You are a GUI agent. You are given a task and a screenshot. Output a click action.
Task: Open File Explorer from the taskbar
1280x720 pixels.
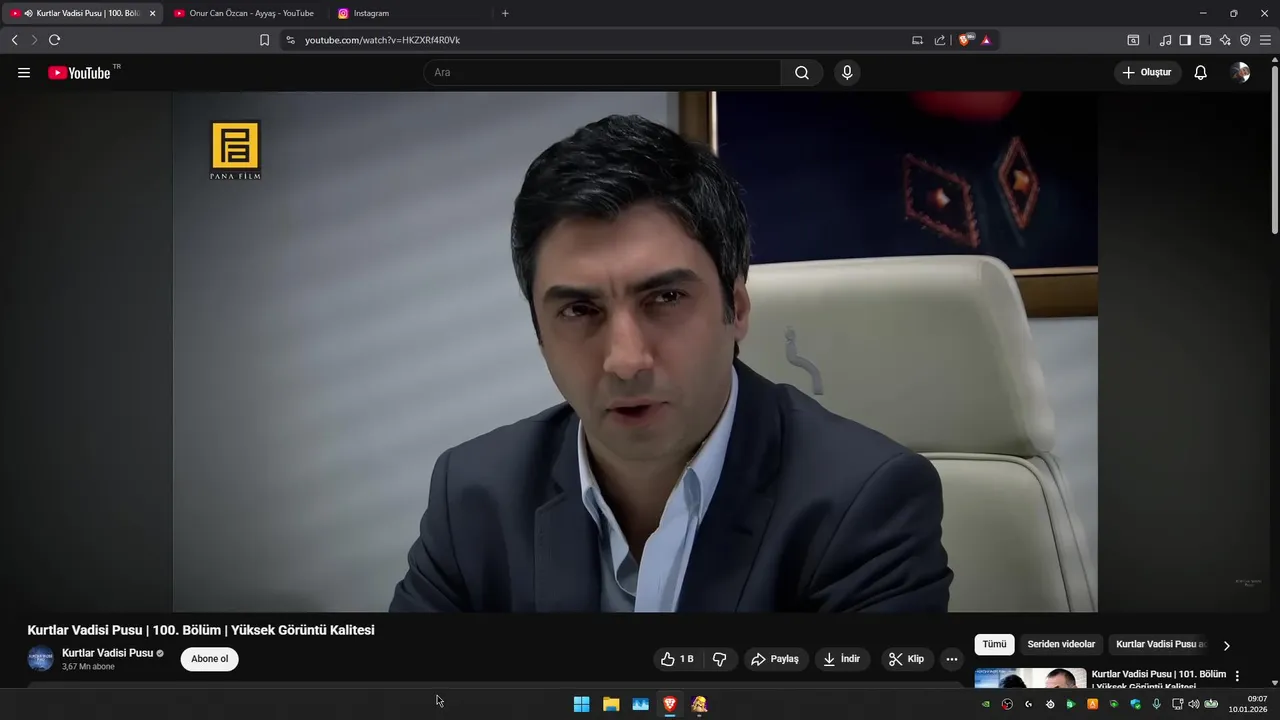[611, 704]
